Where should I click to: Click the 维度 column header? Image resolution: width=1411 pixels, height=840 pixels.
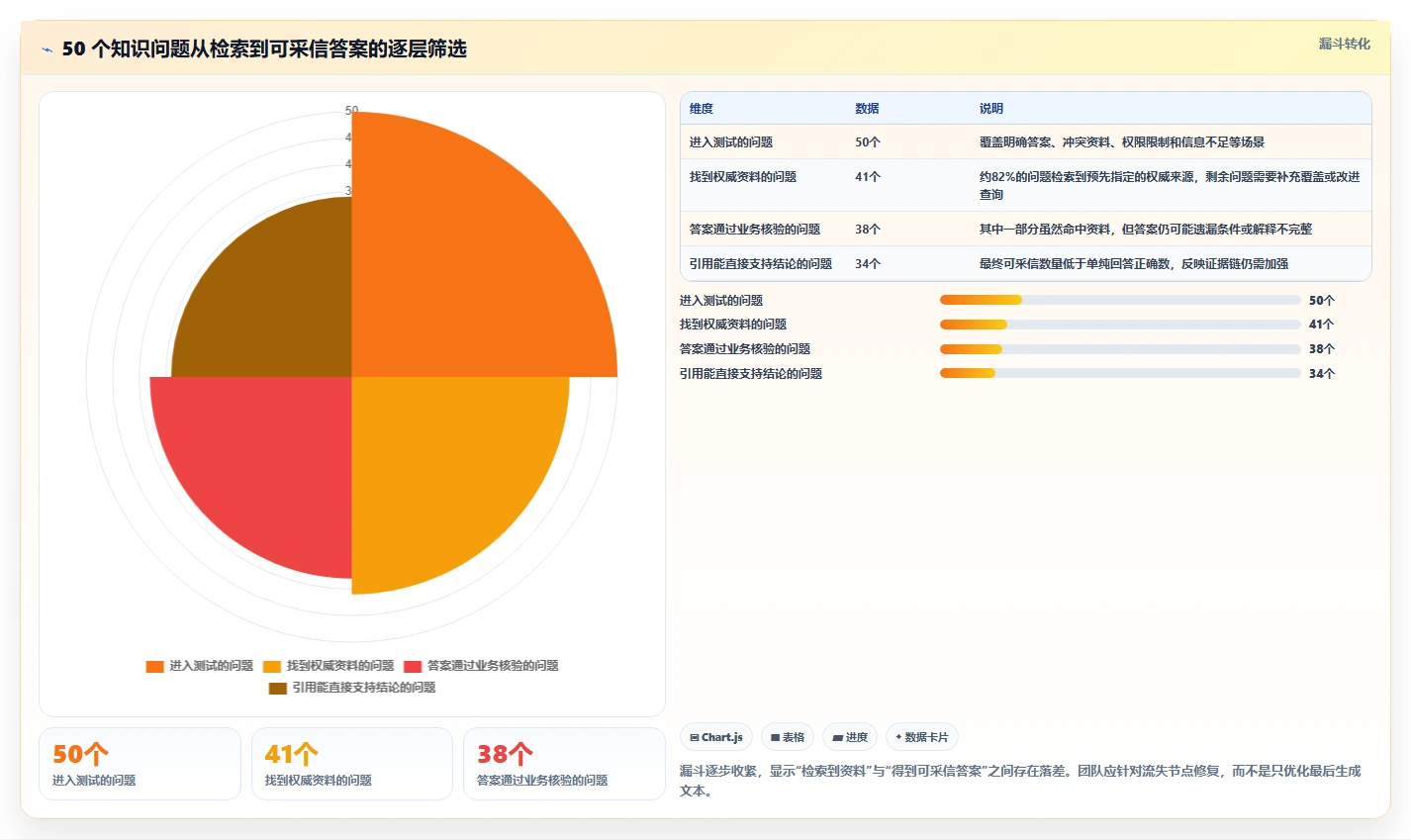(x=702, y=109)
